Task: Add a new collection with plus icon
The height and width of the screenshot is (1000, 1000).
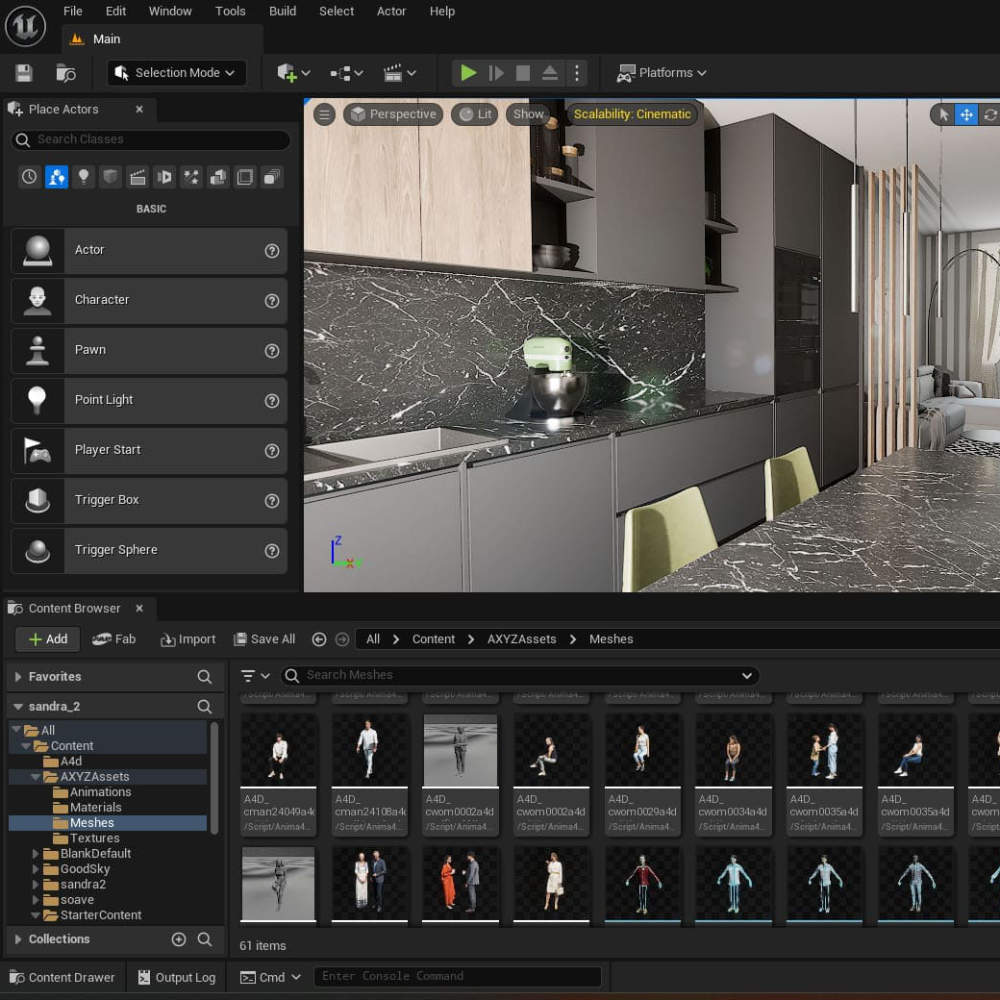Action: (x=179, y=939)
